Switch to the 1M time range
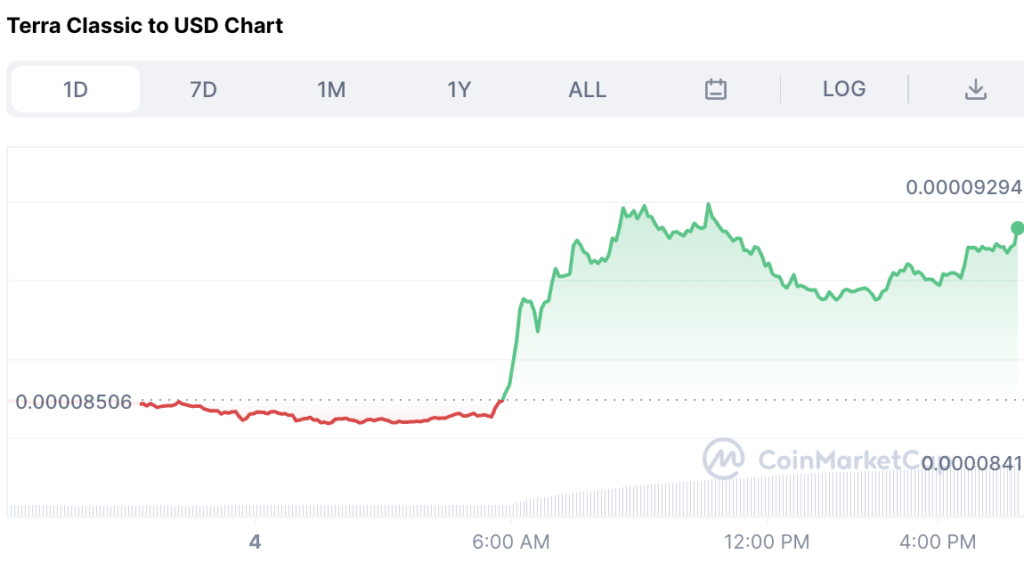 [331, 89]
